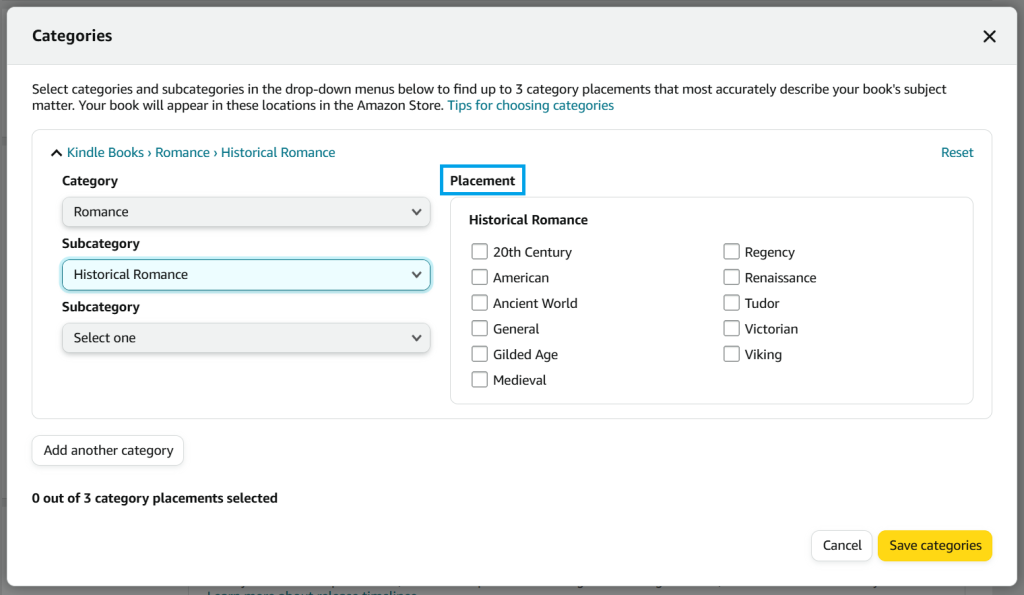Enable the Viking checkbox
Viewport: 1024px width, 595px height.
coord(731,354)
